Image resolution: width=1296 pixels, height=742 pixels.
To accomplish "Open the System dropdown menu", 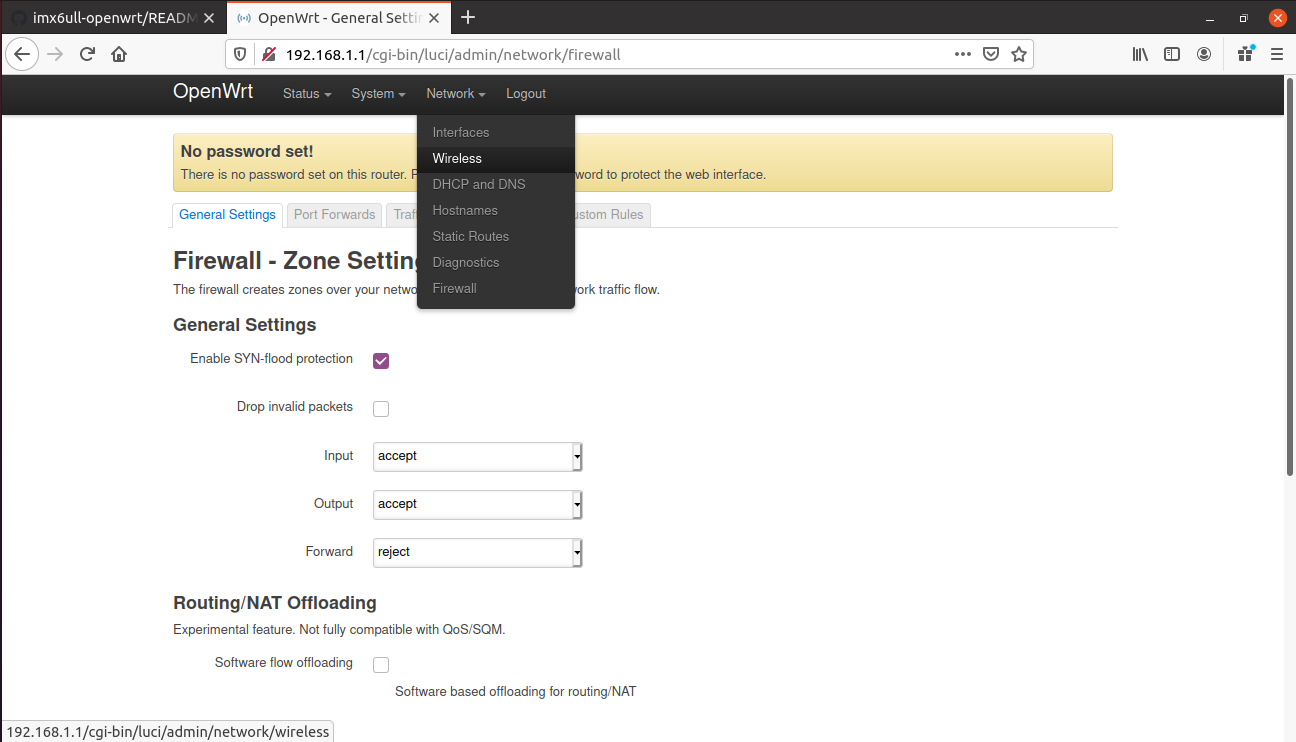I will [378, 93].
